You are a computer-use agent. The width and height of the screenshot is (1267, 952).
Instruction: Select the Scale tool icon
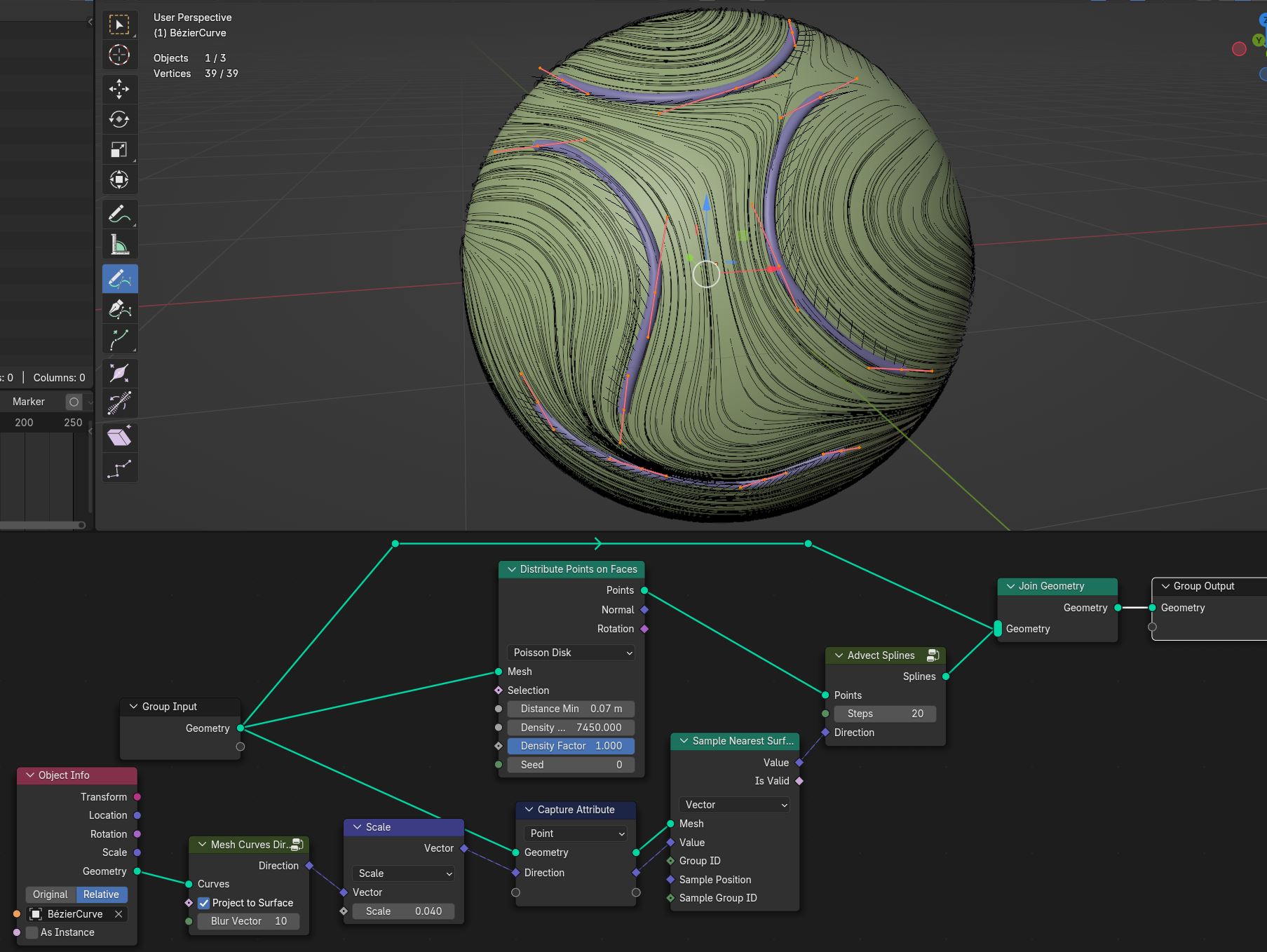tap(119, 149)
